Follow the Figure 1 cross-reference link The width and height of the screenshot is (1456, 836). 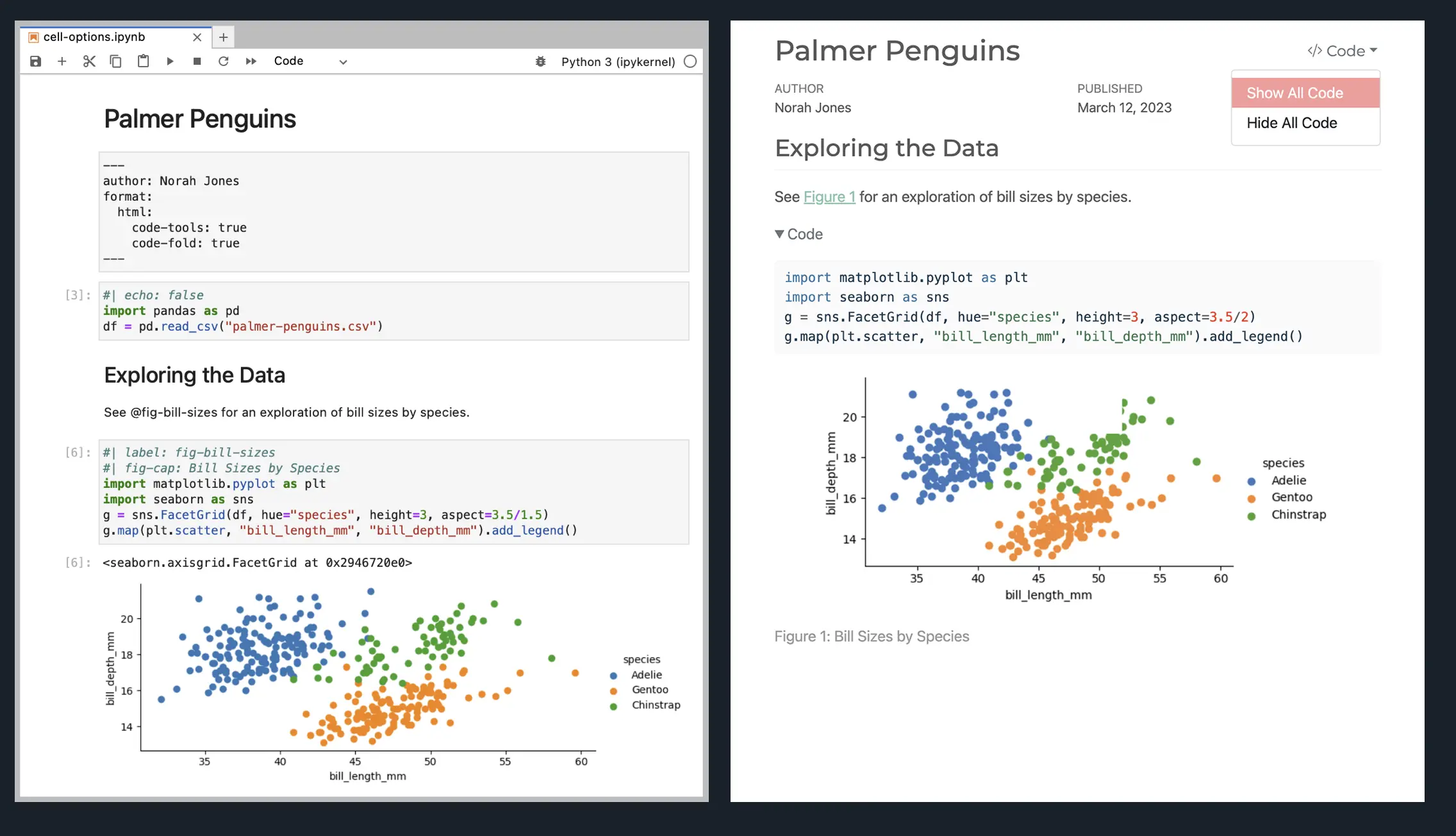coord(829,197)
